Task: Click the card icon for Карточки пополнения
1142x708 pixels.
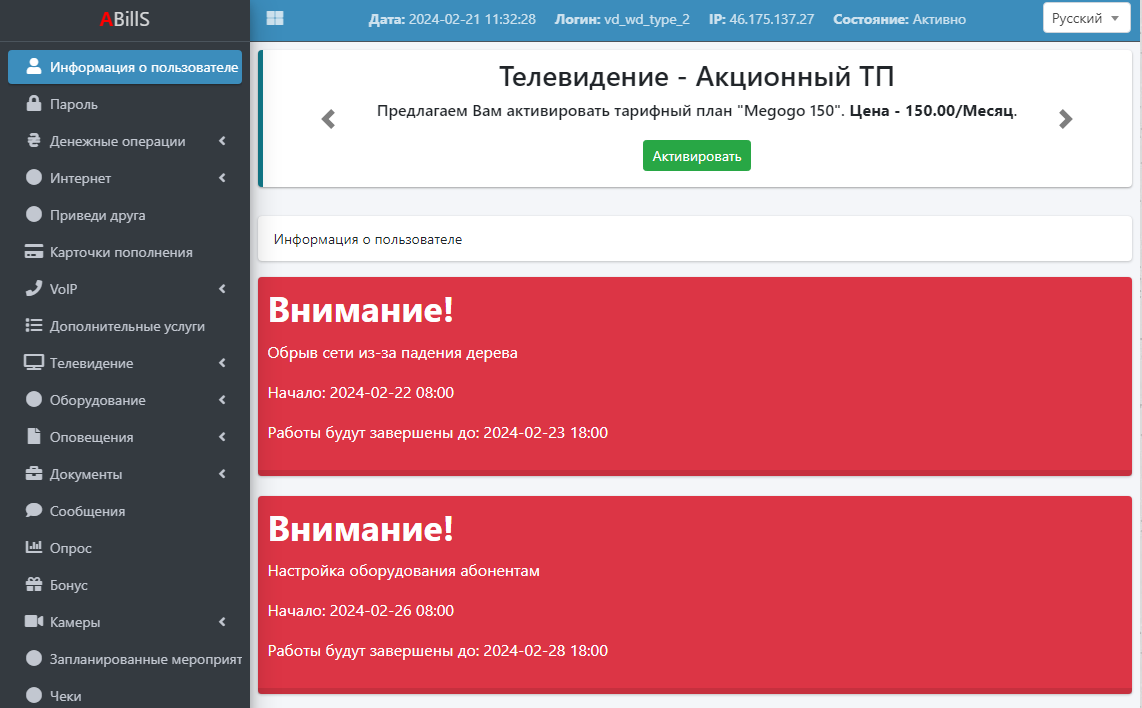Action: click(x=34, y=252)
